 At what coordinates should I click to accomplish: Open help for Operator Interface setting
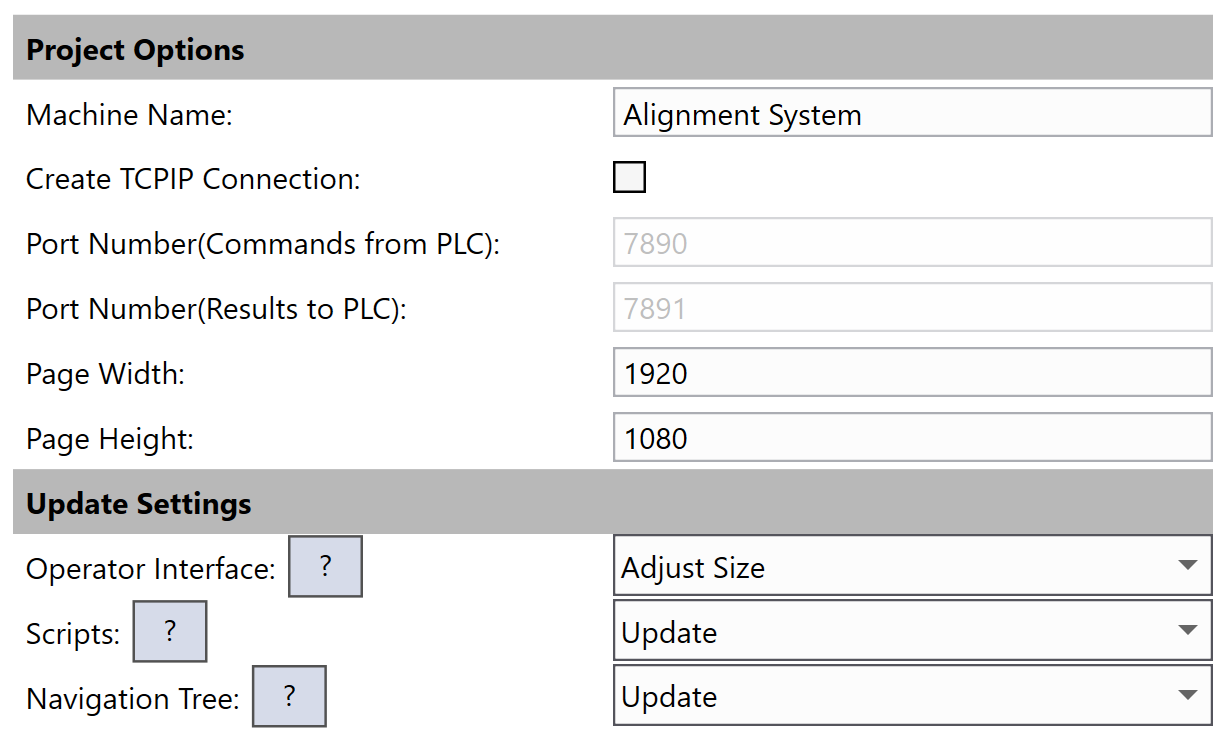pos(325,567)
